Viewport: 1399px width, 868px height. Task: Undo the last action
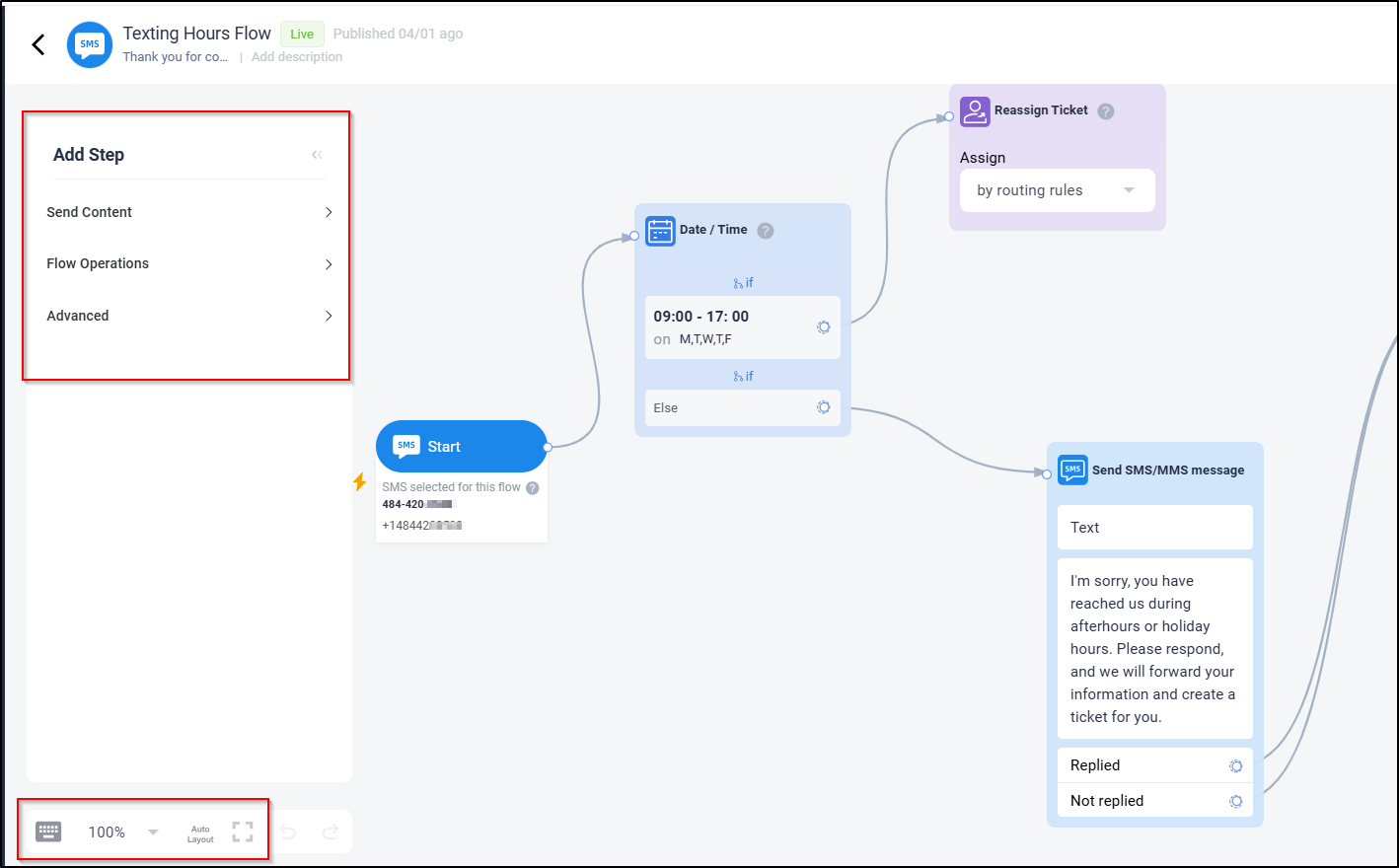coord(288,832)
